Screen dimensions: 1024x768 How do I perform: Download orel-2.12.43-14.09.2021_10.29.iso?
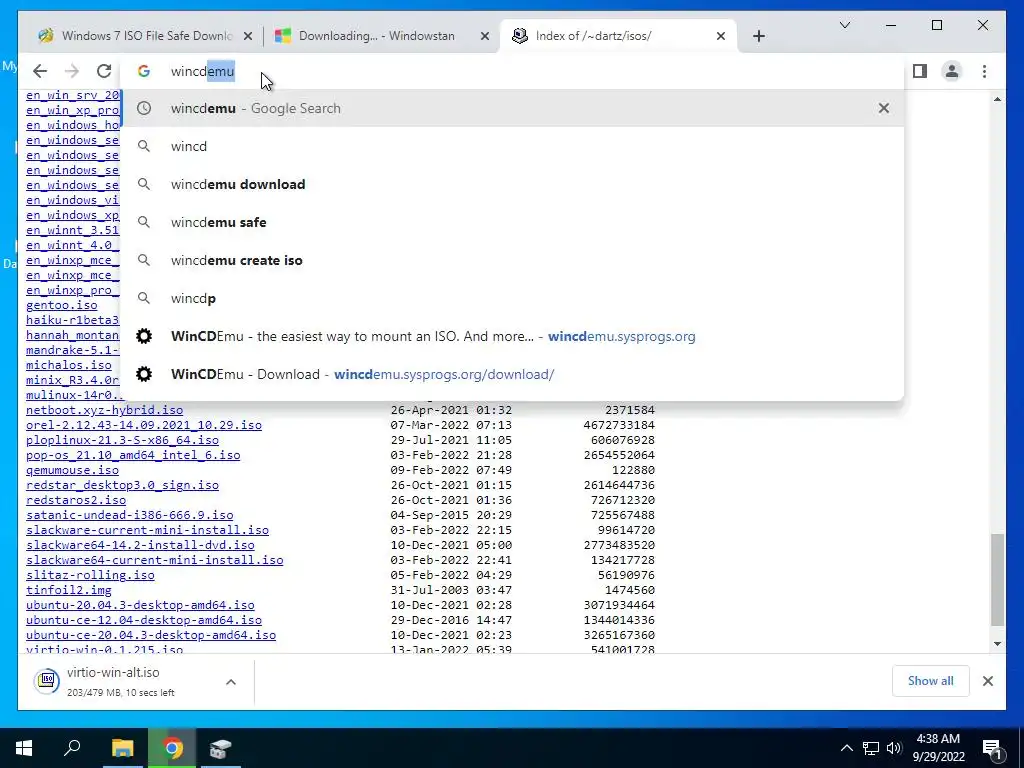tap(144, 425)
